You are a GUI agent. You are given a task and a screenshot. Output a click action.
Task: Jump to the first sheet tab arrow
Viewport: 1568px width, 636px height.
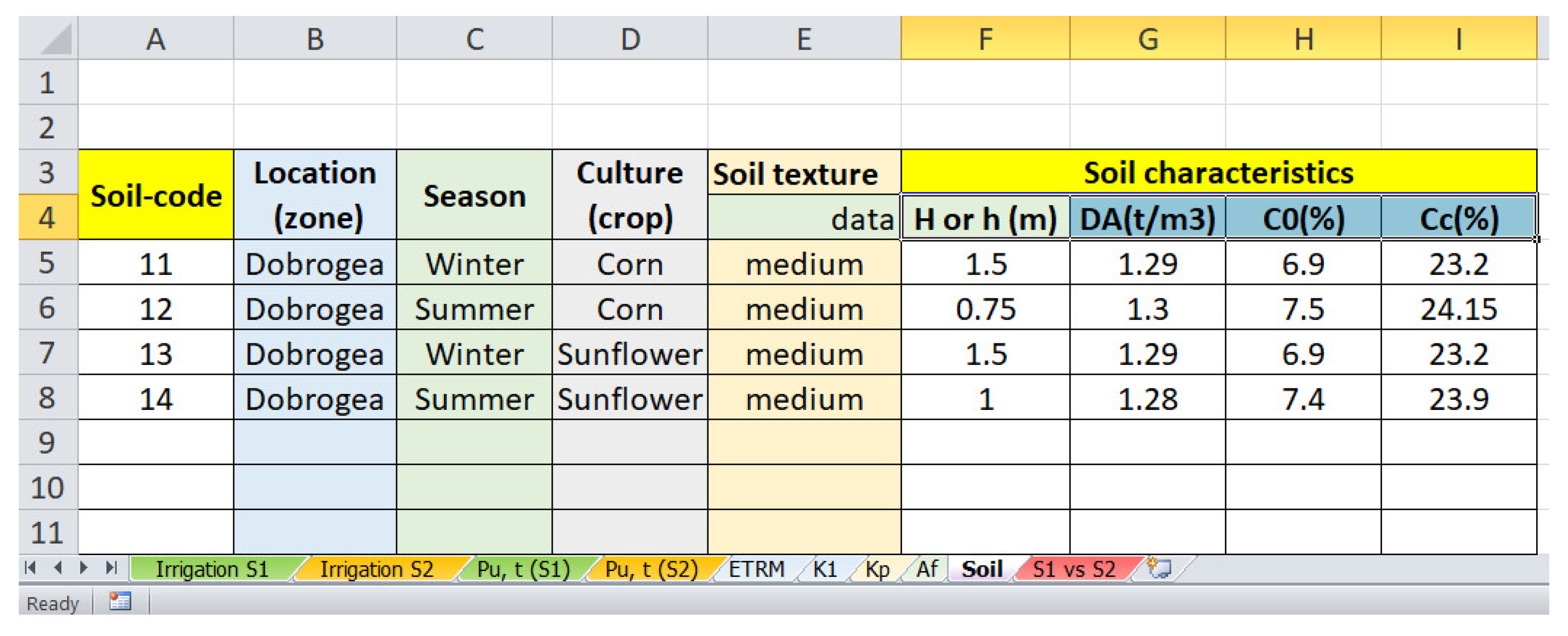(30, 568)
